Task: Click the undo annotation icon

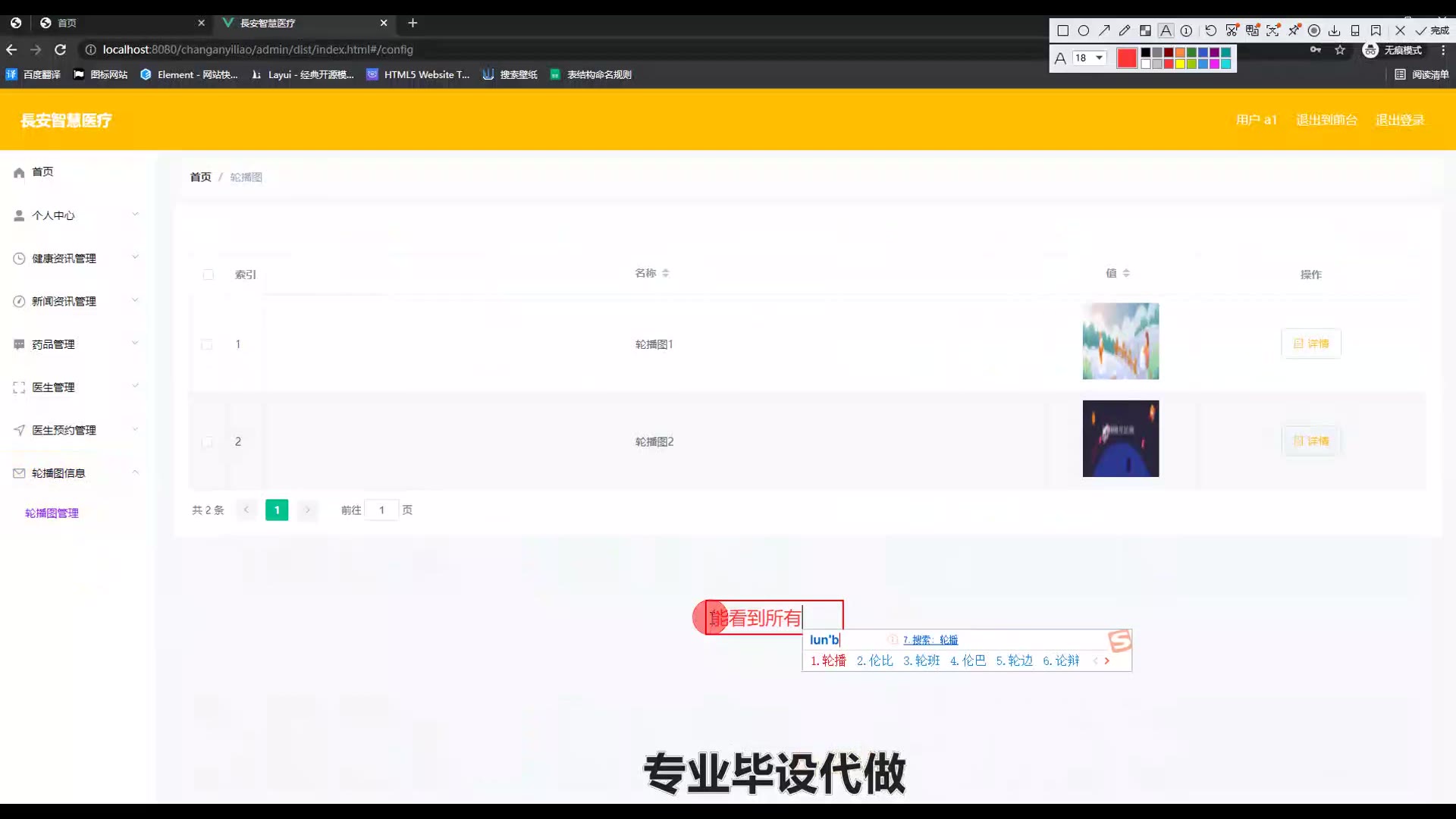Action: click(1211, 30)
